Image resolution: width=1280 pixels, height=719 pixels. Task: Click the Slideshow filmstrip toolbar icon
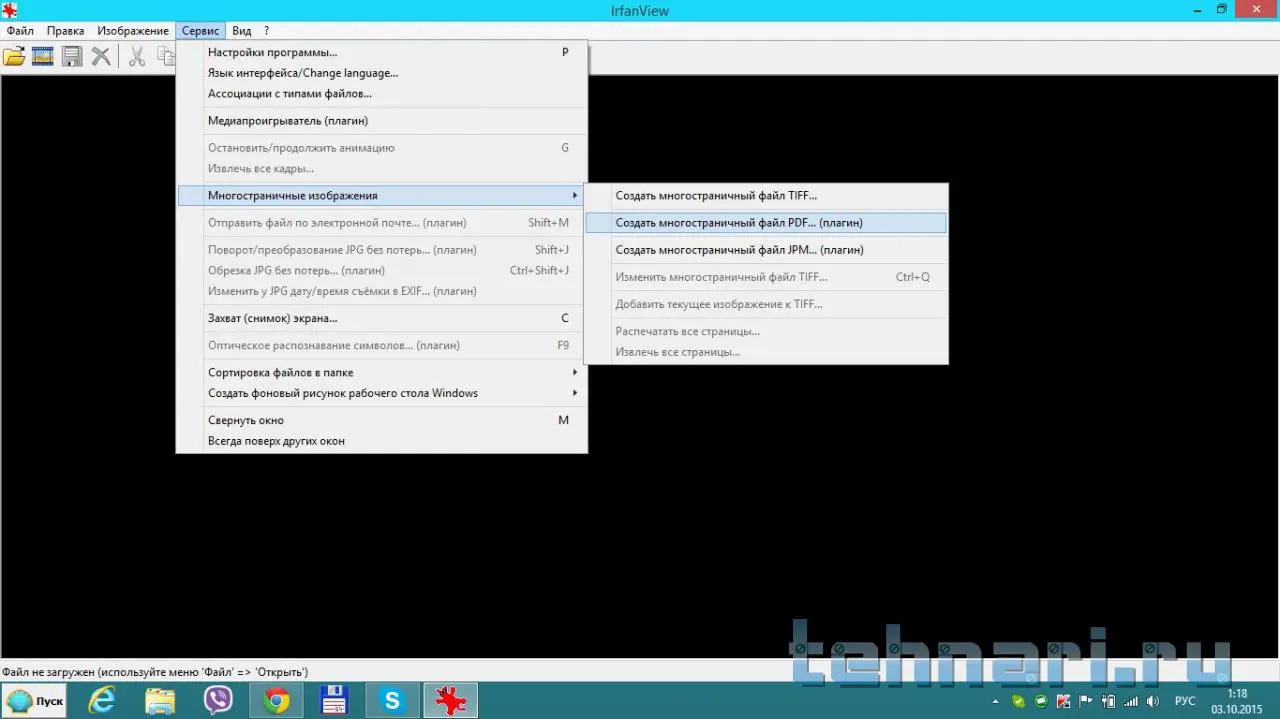tap(43, 56)
